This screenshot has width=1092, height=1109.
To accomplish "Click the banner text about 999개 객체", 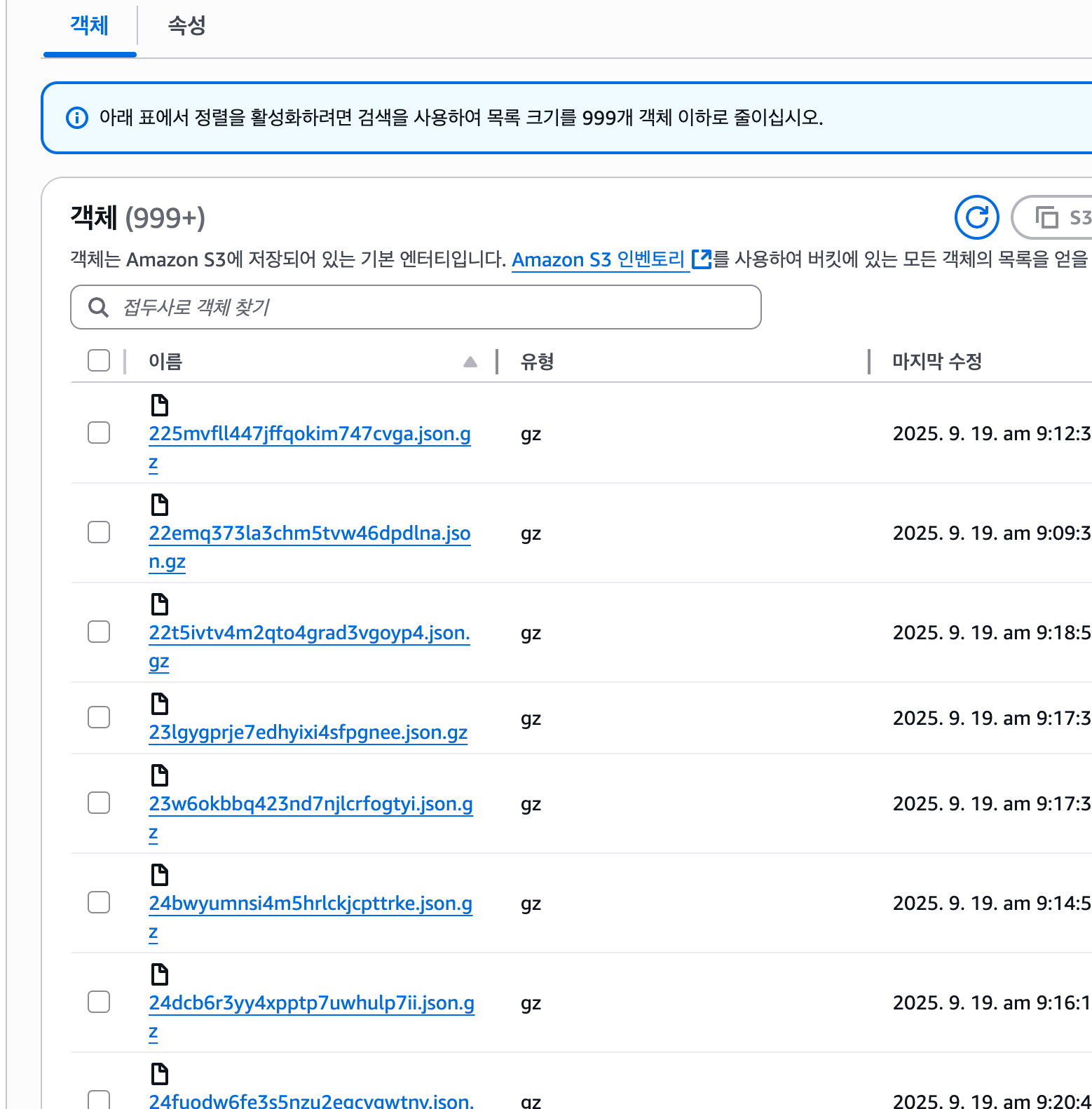I will (x=461, y=117).
